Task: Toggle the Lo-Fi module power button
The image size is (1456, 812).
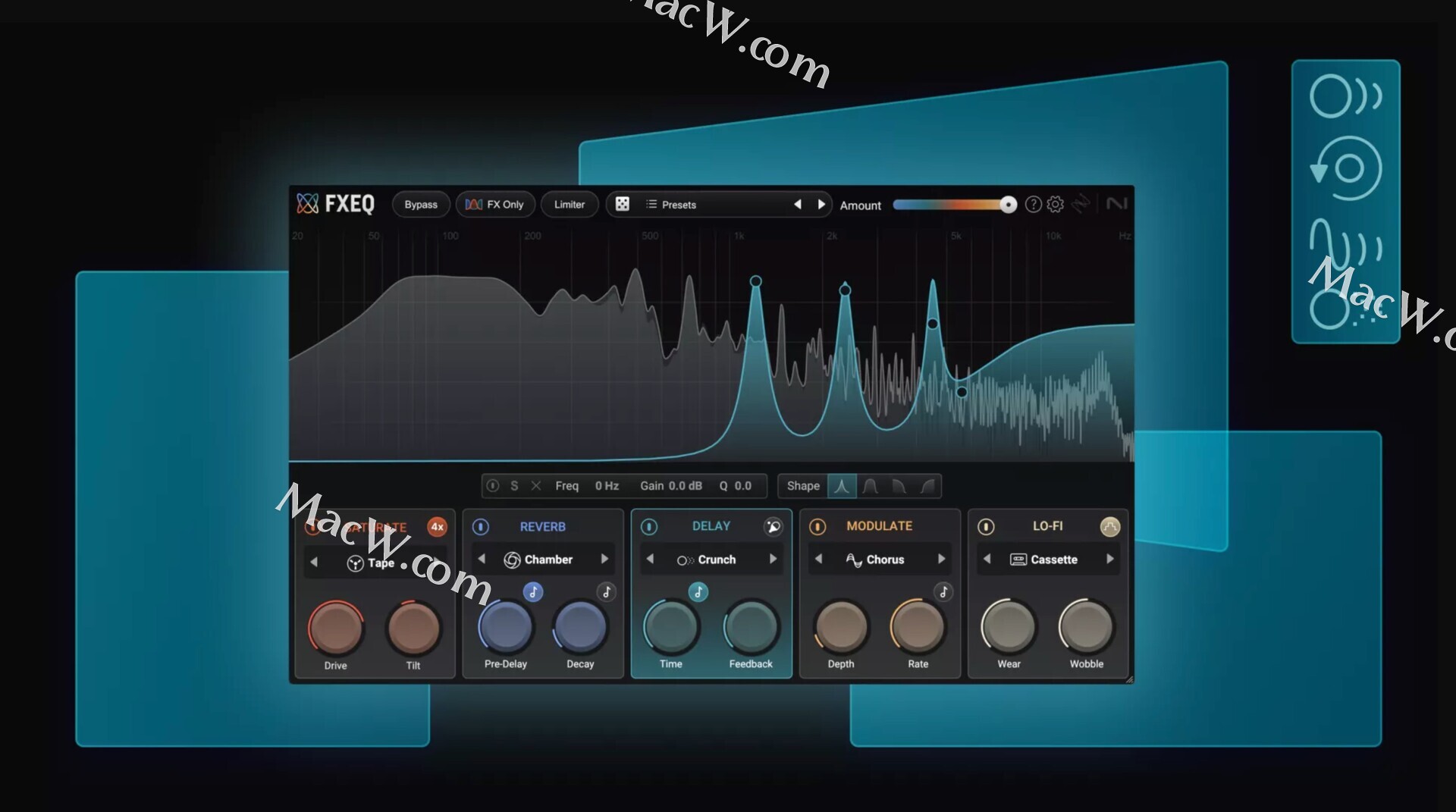Action: 986,526
